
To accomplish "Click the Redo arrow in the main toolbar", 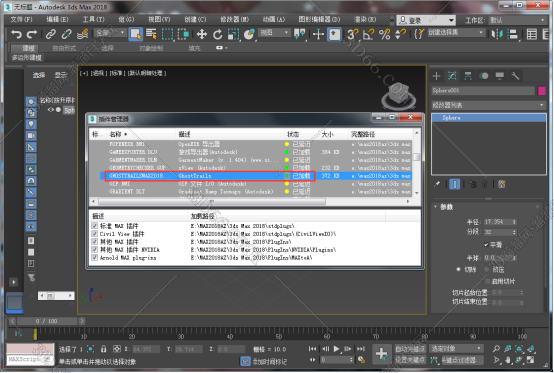I will coord(32,34).
